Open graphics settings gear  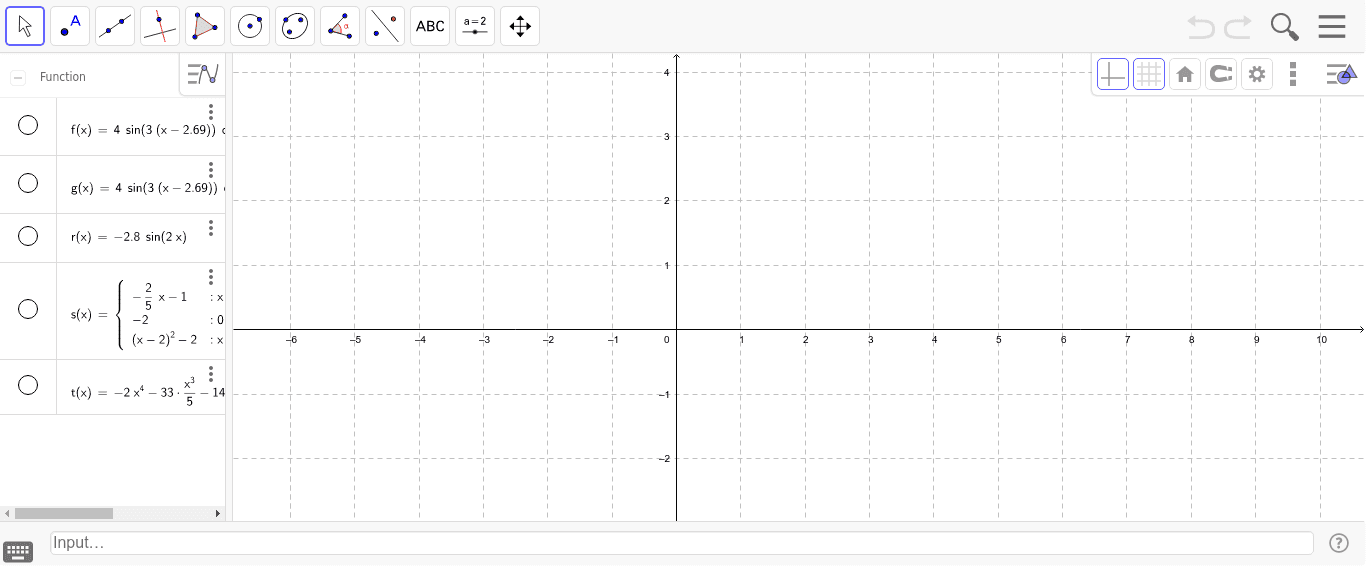point(1257,74)
